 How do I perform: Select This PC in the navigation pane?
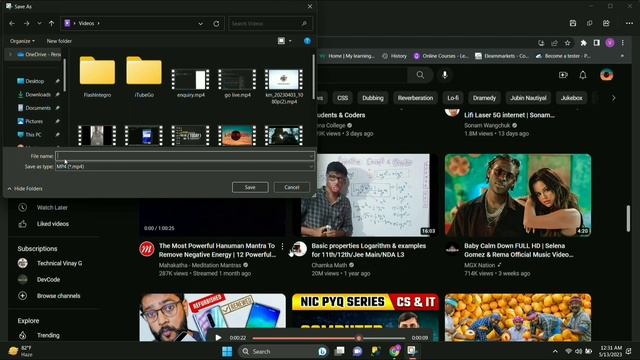[x=33, y=135]
